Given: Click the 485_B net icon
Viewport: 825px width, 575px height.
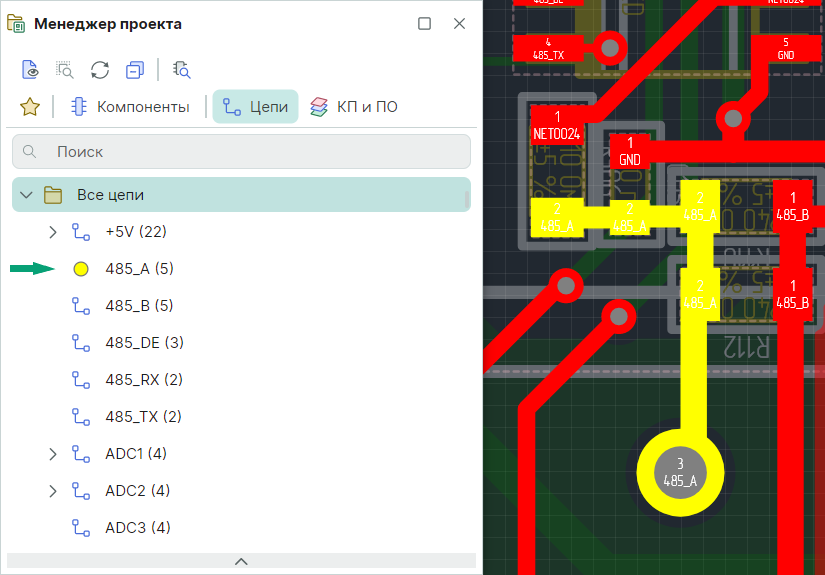Looking at the screenshot, I should [x=81, y=306].
